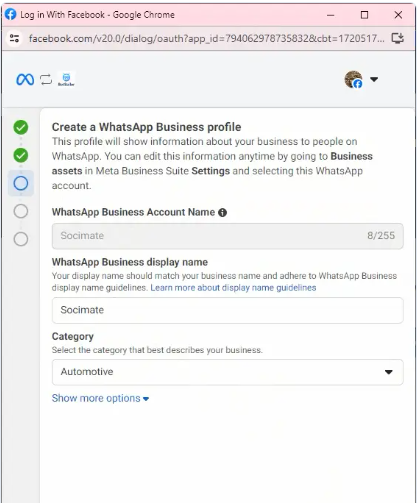Click the Meta infinity logo
The image size is (420, 503).
[x=25, y=80]
